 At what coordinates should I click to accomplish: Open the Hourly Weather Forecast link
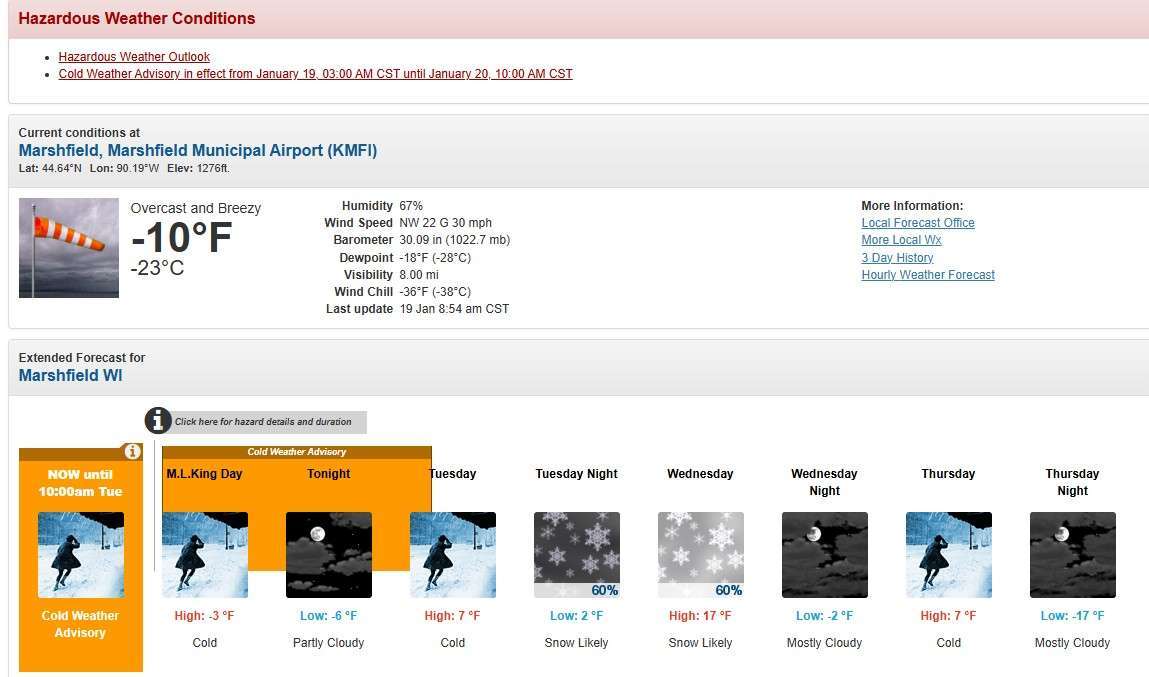(x=927, y=275)
